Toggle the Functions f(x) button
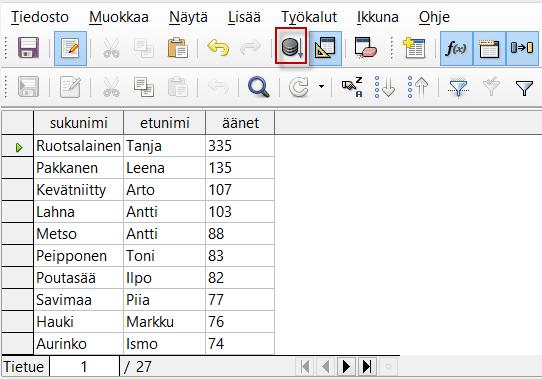Screen dimensions: 542x379 click(x=456, y=48)
